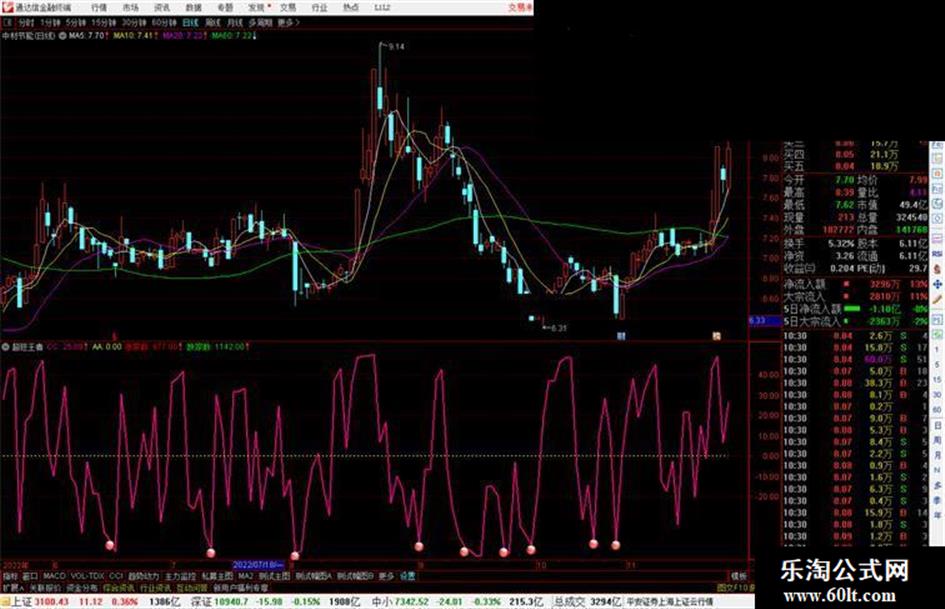Click sidebar 日 period shortcut
This screenshot has width=945, height=609.
pos(937,426)
